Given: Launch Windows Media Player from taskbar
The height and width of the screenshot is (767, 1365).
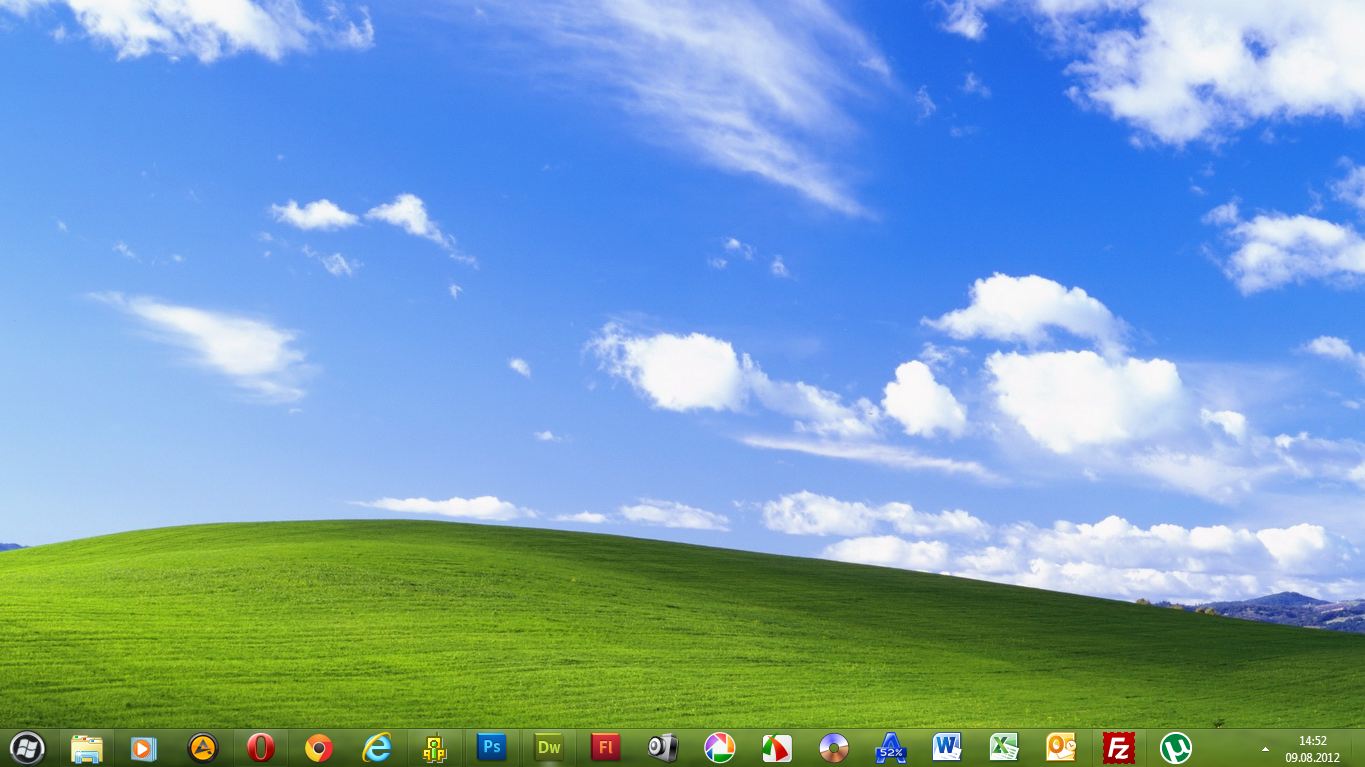Looking at the screenshot, I should [144, 748].
